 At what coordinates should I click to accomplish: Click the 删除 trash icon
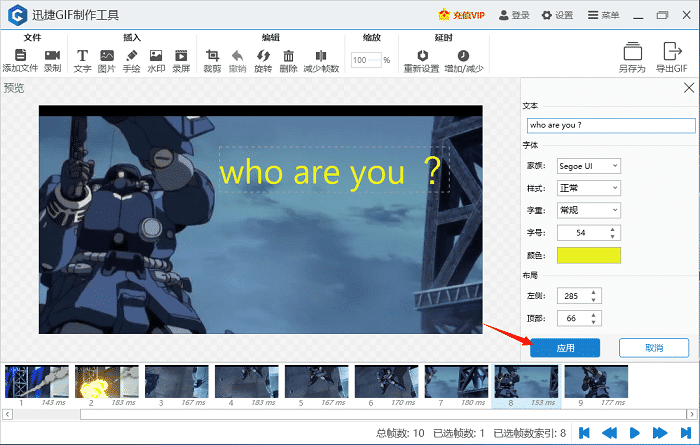[x=288, y=55]
